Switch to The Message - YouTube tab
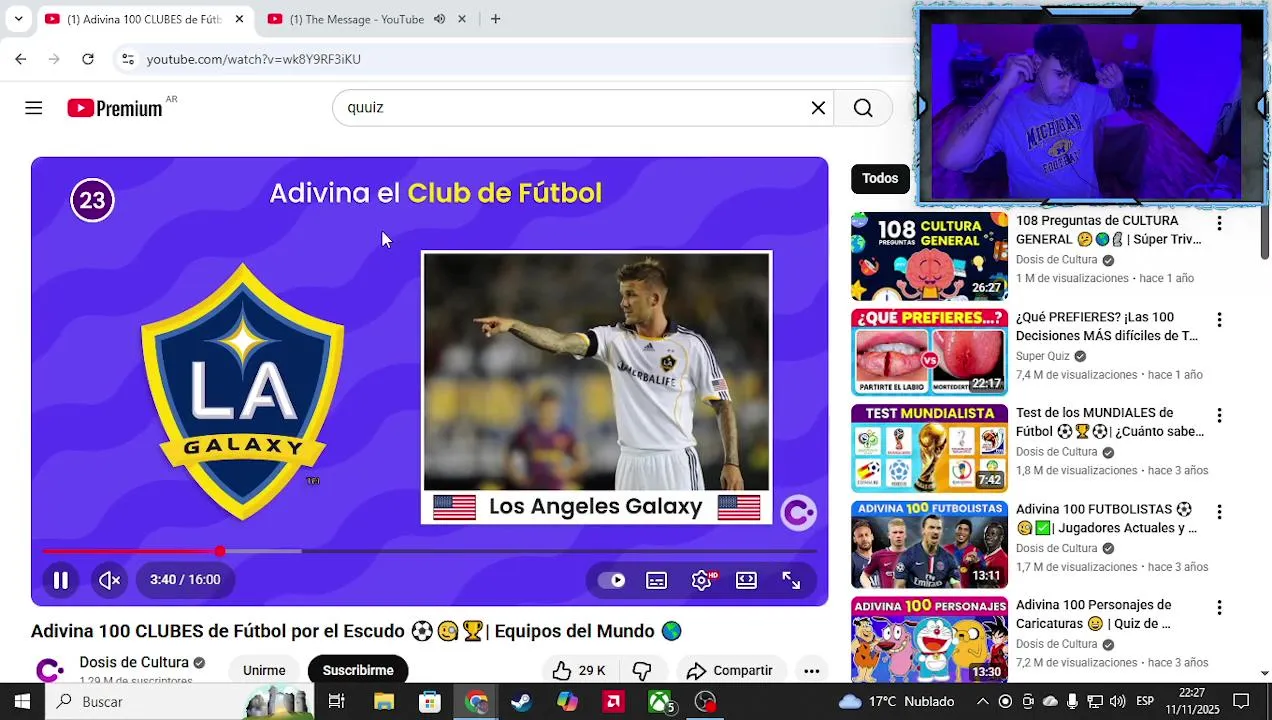 [357, 19]
